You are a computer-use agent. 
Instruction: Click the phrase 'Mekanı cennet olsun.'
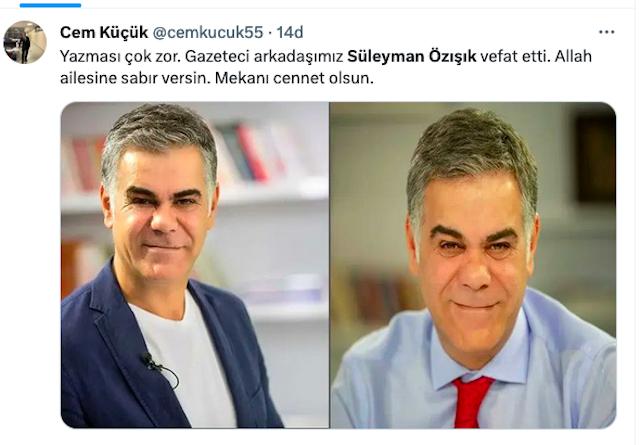pyautogui.click(x=294, y=78)
